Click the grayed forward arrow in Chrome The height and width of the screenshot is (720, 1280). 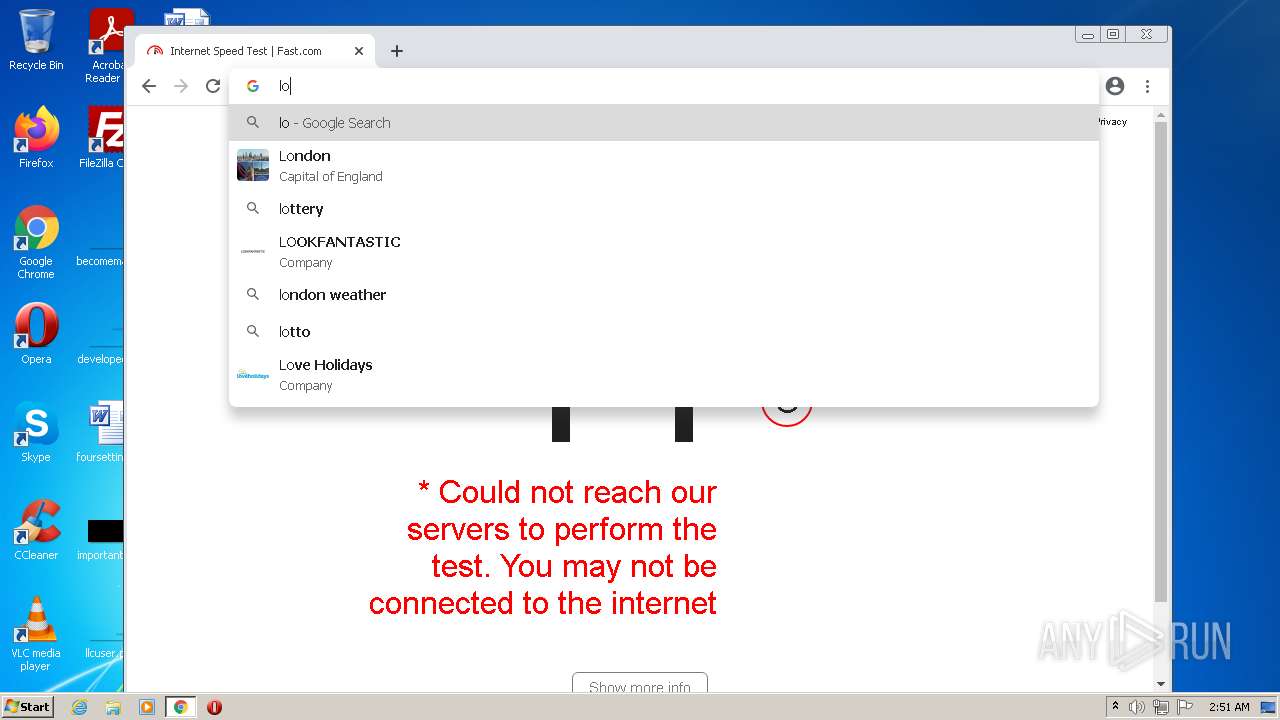[181, 86]
